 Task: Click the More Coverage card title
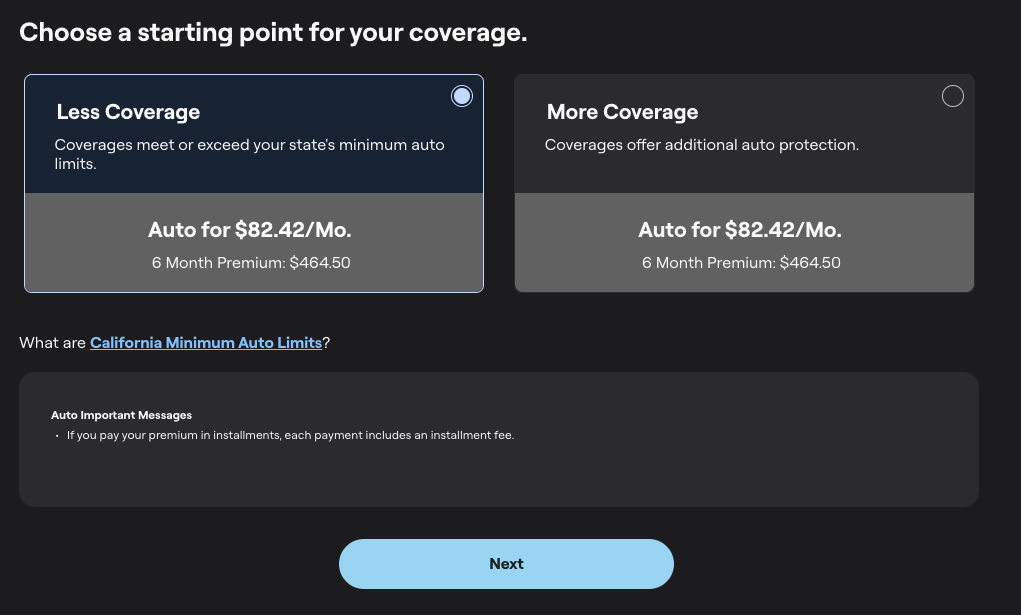pos(622,112)
